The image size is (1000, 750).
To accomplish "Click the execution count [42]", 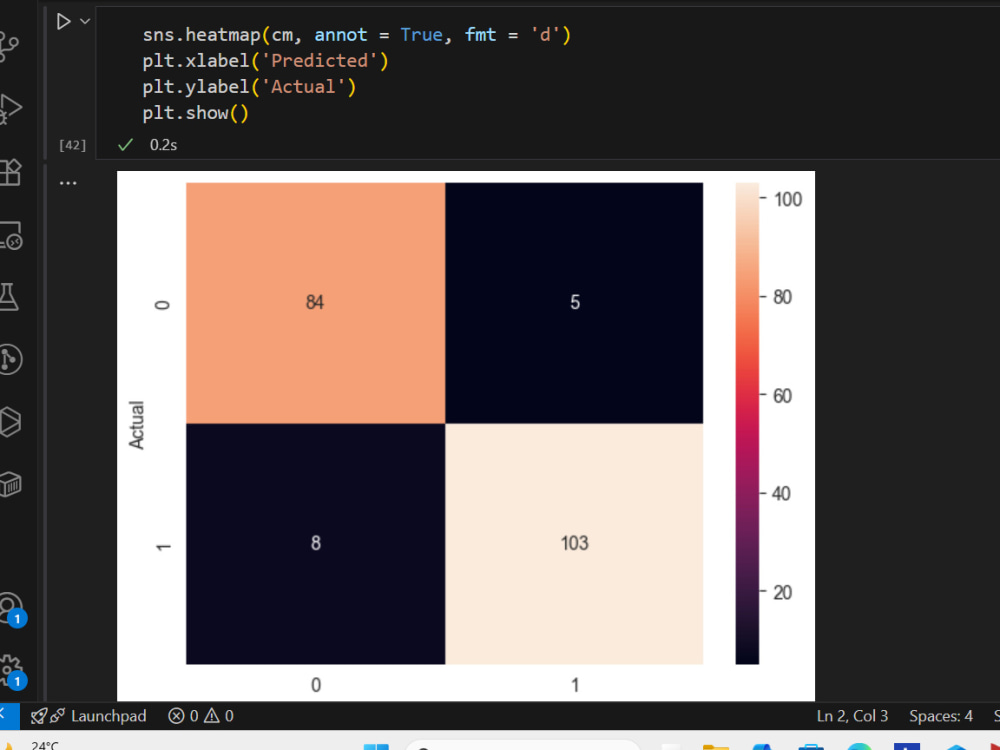I will tap(72, 145).
